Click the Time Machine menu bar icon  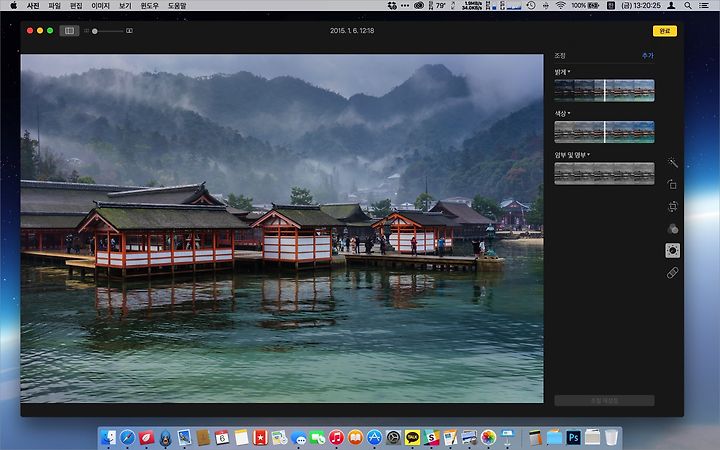(x=531, y=6)
